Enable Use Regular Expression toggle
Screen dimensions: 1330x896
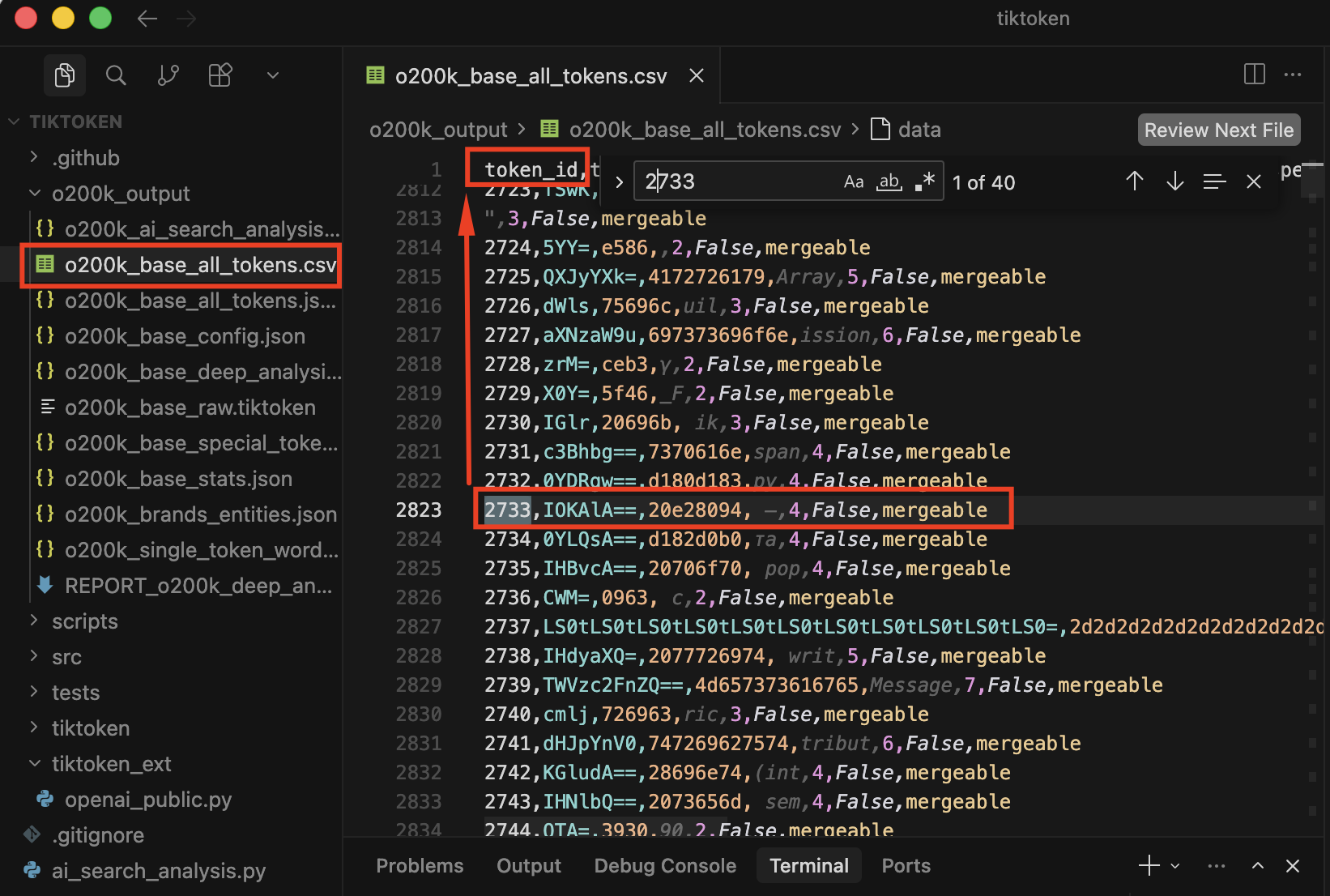[x=925, y=181]
